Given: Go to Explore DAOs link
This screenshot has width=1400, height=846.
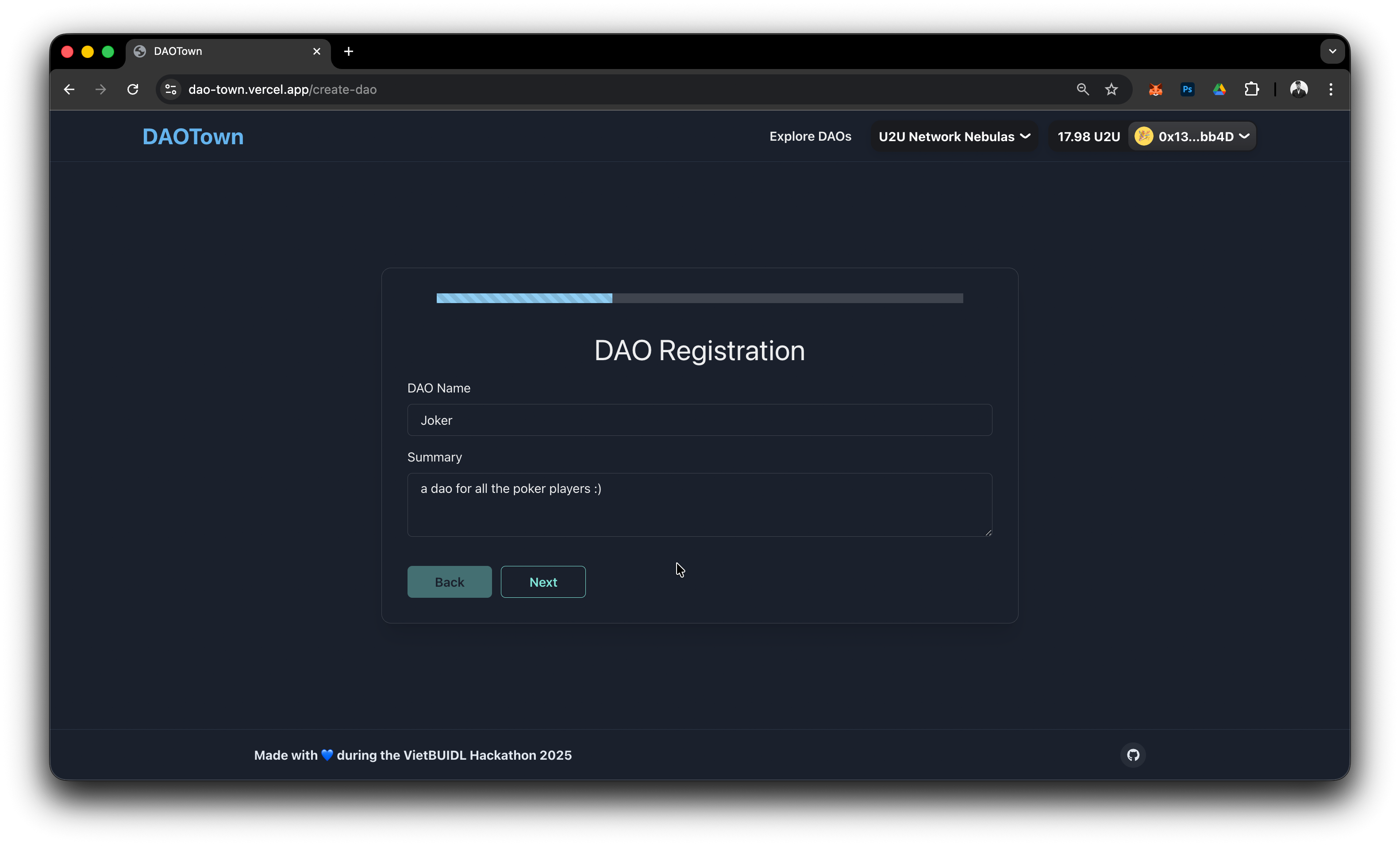Looking at the screenshot, I should point(810,136).
